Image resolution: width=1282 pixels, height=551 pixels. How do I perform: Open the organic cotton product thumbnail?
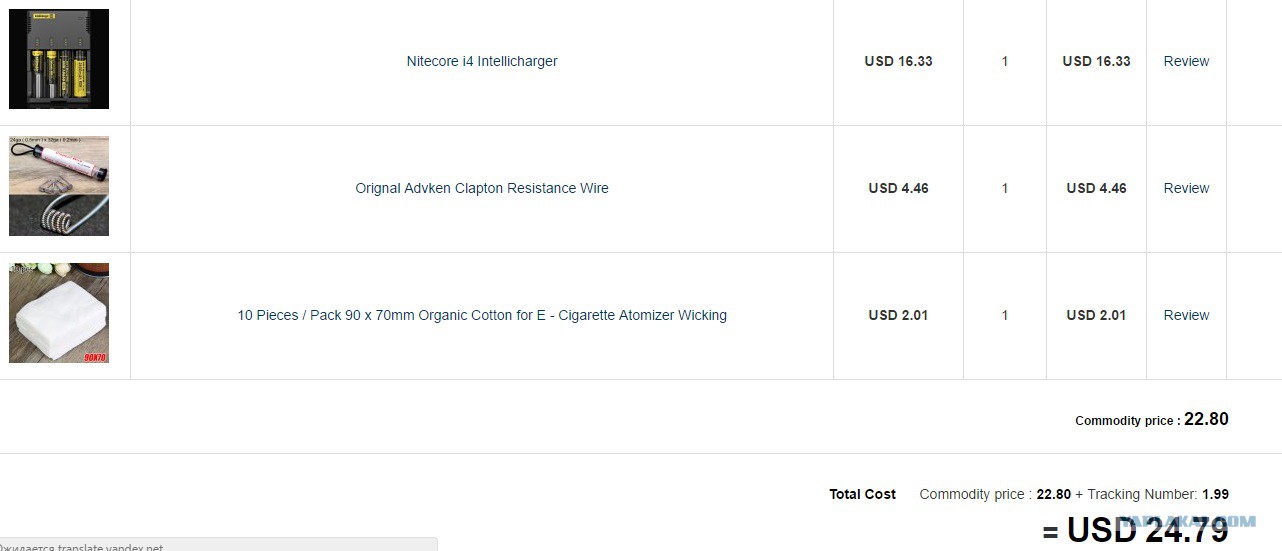(x=59, y=313)
